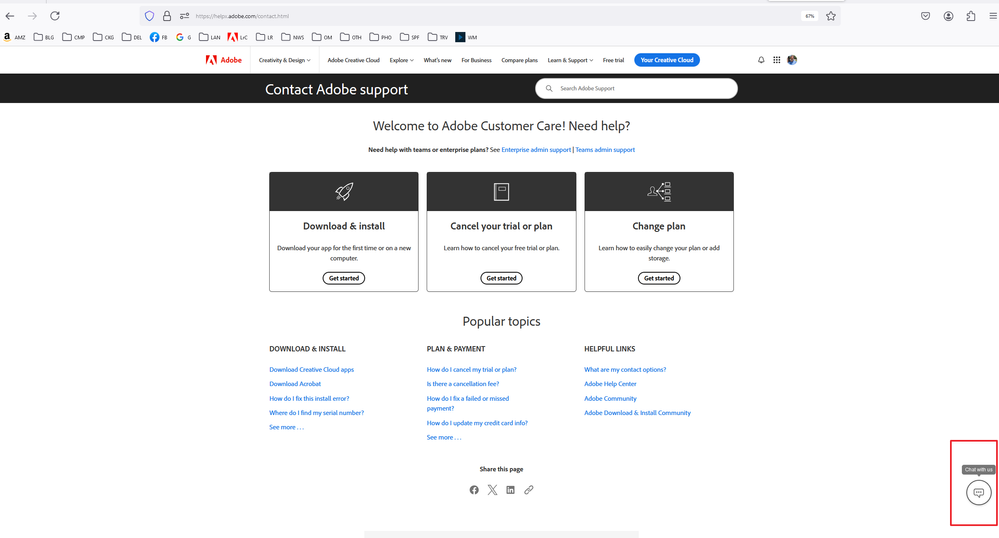Share this page on LinkedIn

(x=510, y=490)
